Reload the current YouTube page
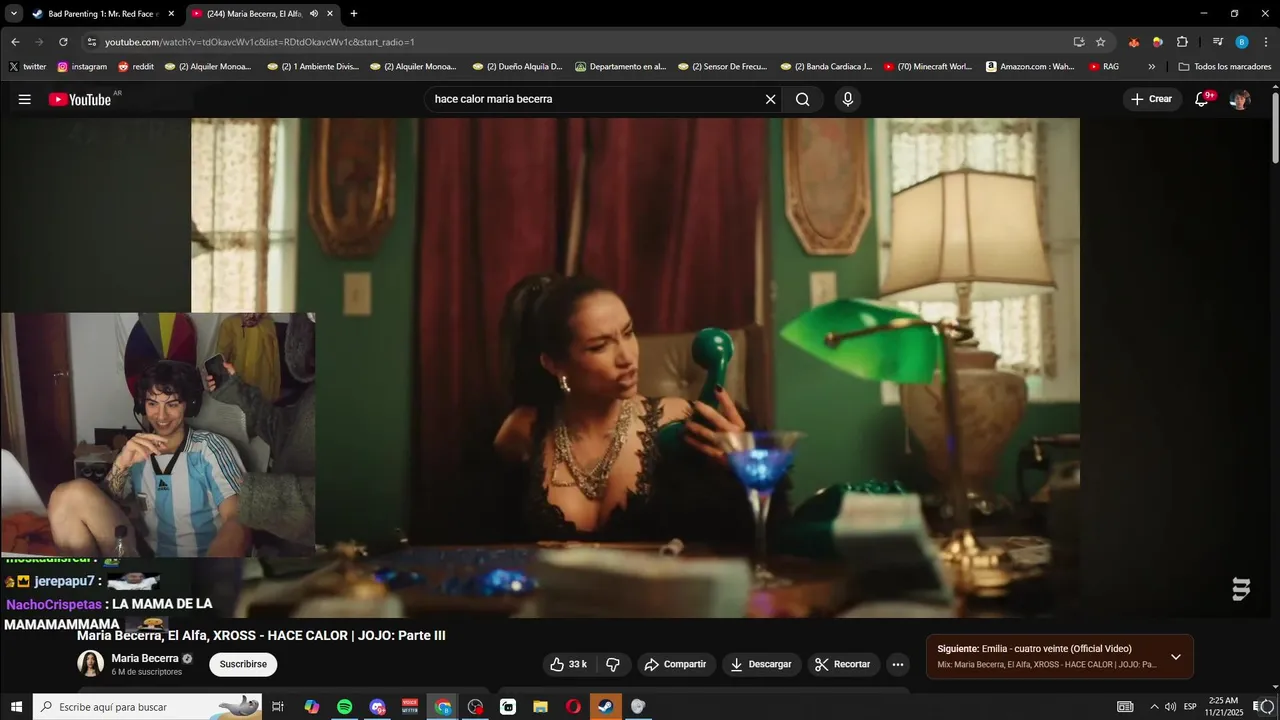This screenshot has width=1280, height=720. (x=63, y=42)
